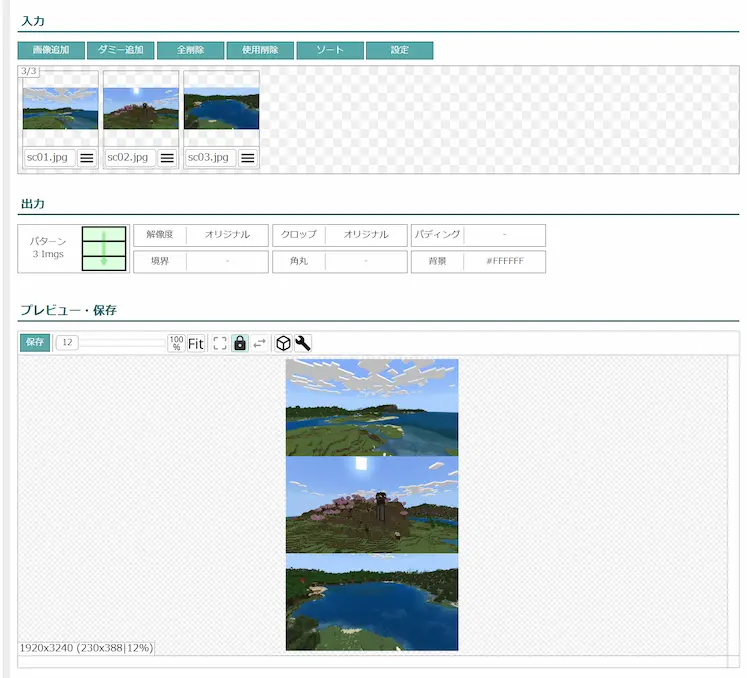The height and width of the screenshot is (678, 747).
Task: Open the 解像度 オリジナル resolution option
Action: pos(201,235)
